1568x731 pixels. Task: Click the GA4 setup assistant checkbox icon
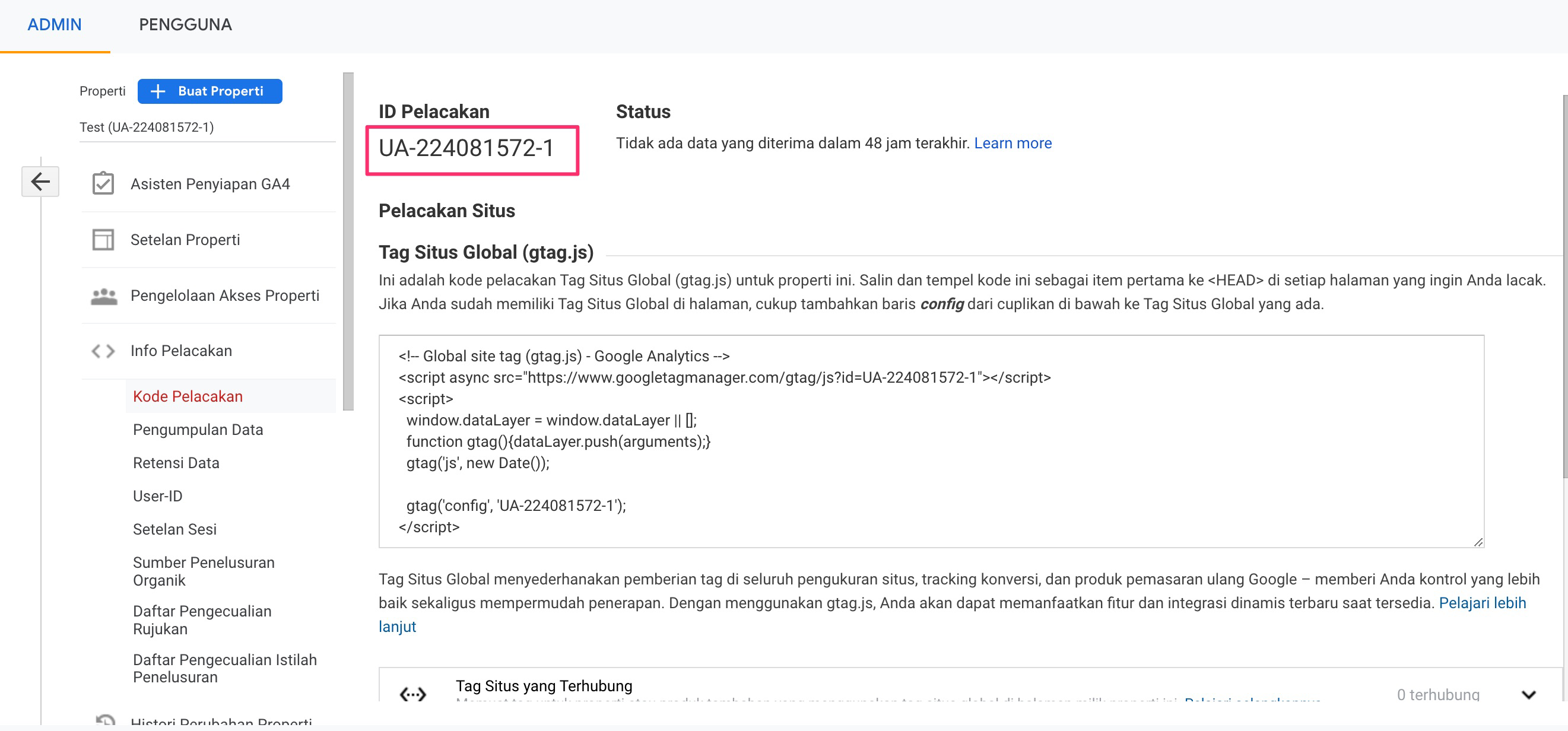coord(103,183)
